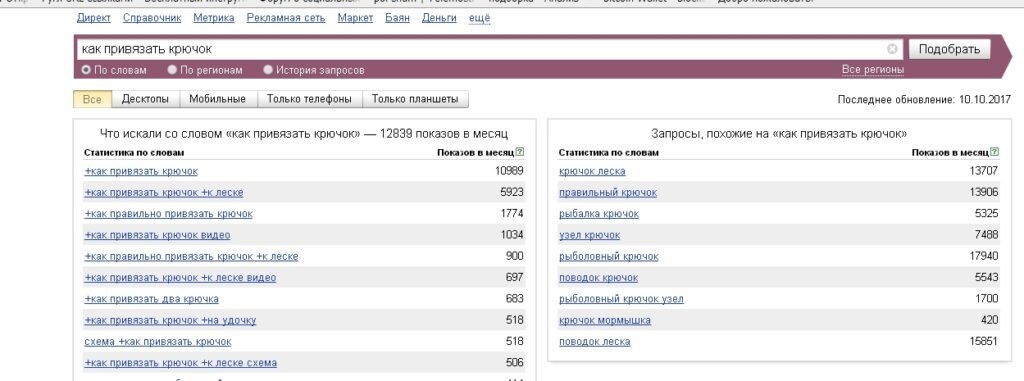The height and width of the screenshot is (381, 1024).
Task: Open '+как привязать крючок +к леске видео'
Action: point(180,278)
